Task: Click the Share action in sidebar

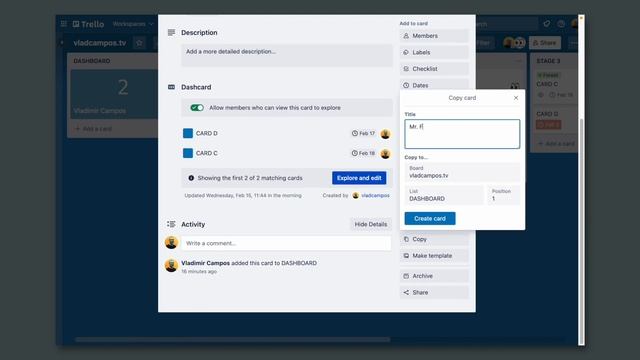Action: 434,292
